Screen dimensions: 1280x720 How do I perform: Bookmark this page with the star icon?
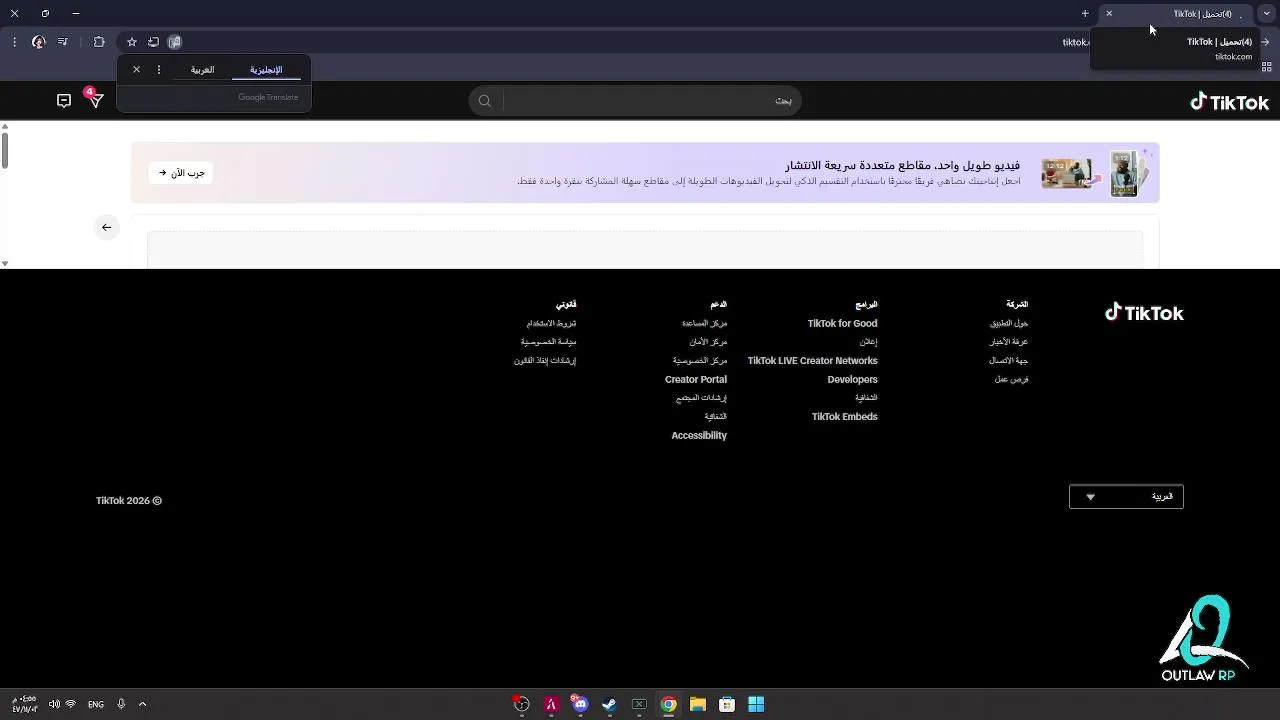click(x=131, y=42)
